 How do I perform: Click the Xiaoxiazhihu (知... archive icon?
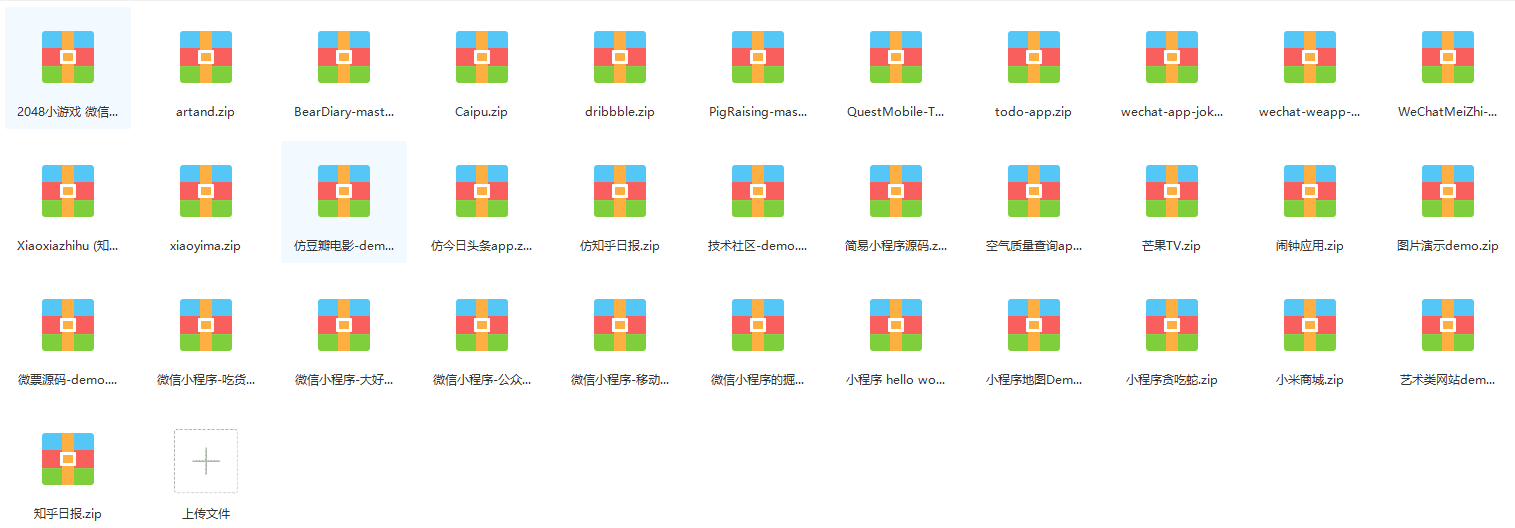(x=68, y=190)
